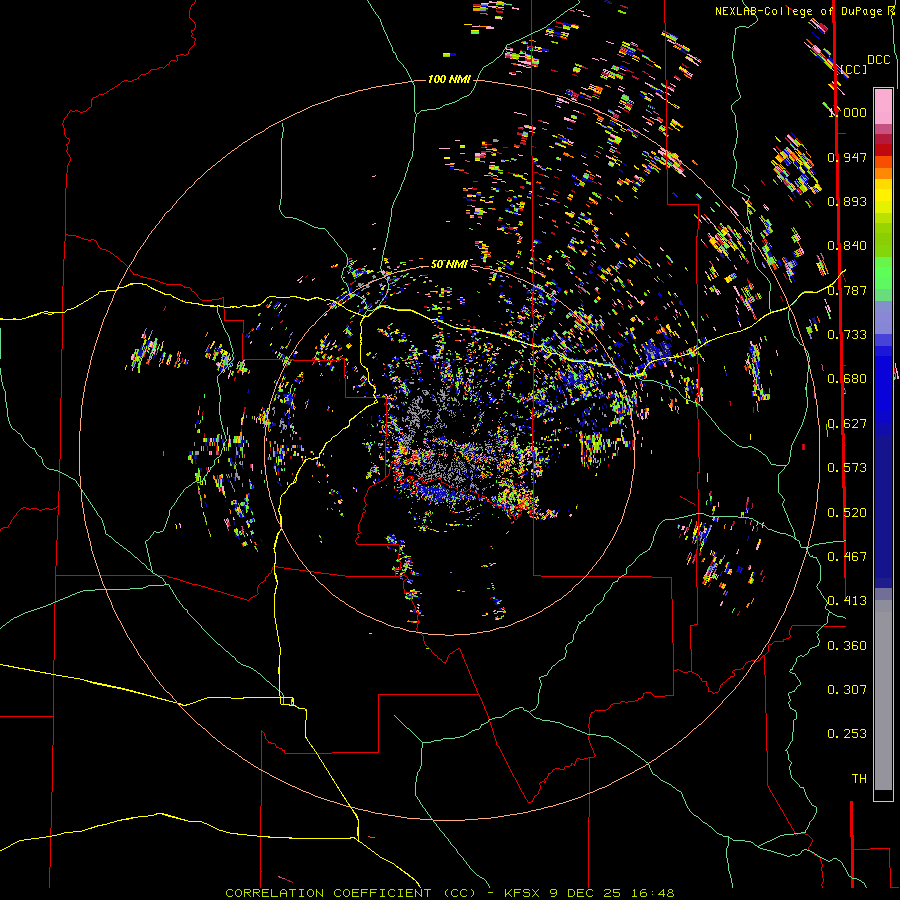900x900 pixels.
Task: Click the 0.467 legend value
Action: (847, 557)
